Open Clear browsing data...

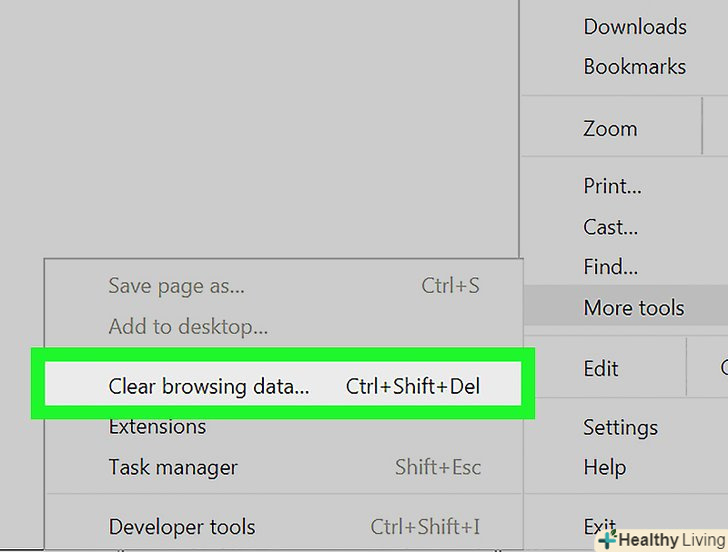209,386
